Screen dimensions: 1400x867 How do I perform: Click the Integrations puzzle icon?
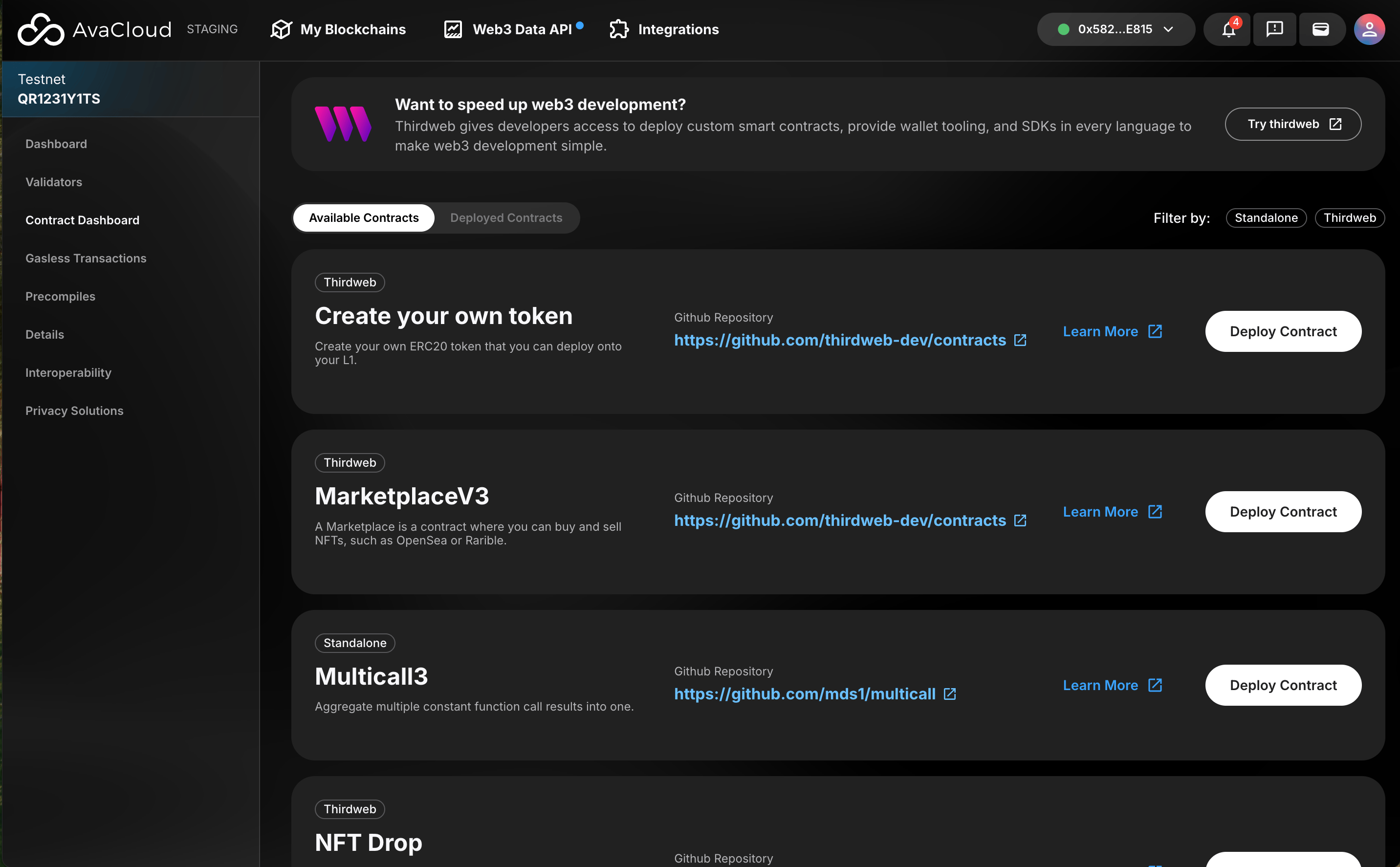coord(619,29)
